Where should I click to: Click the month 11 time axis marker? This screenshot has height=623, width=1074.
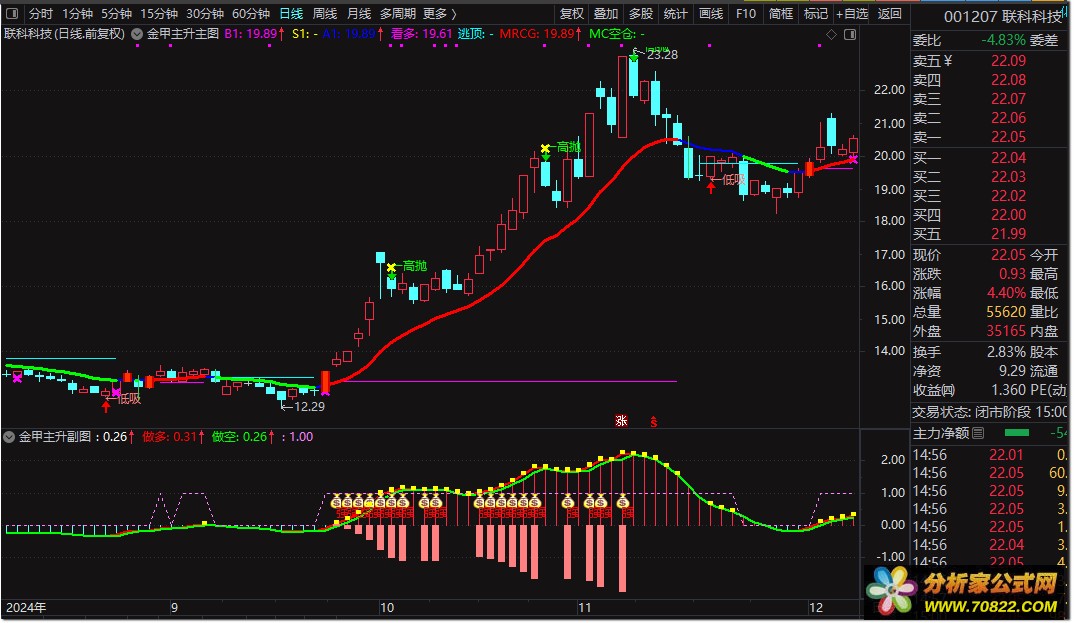(x=584, y=608)
